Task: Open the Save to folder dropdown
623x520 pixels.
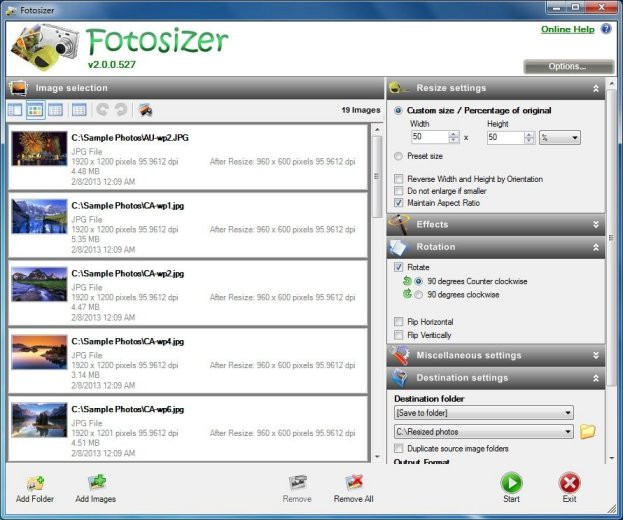Action: pos(484,413)
